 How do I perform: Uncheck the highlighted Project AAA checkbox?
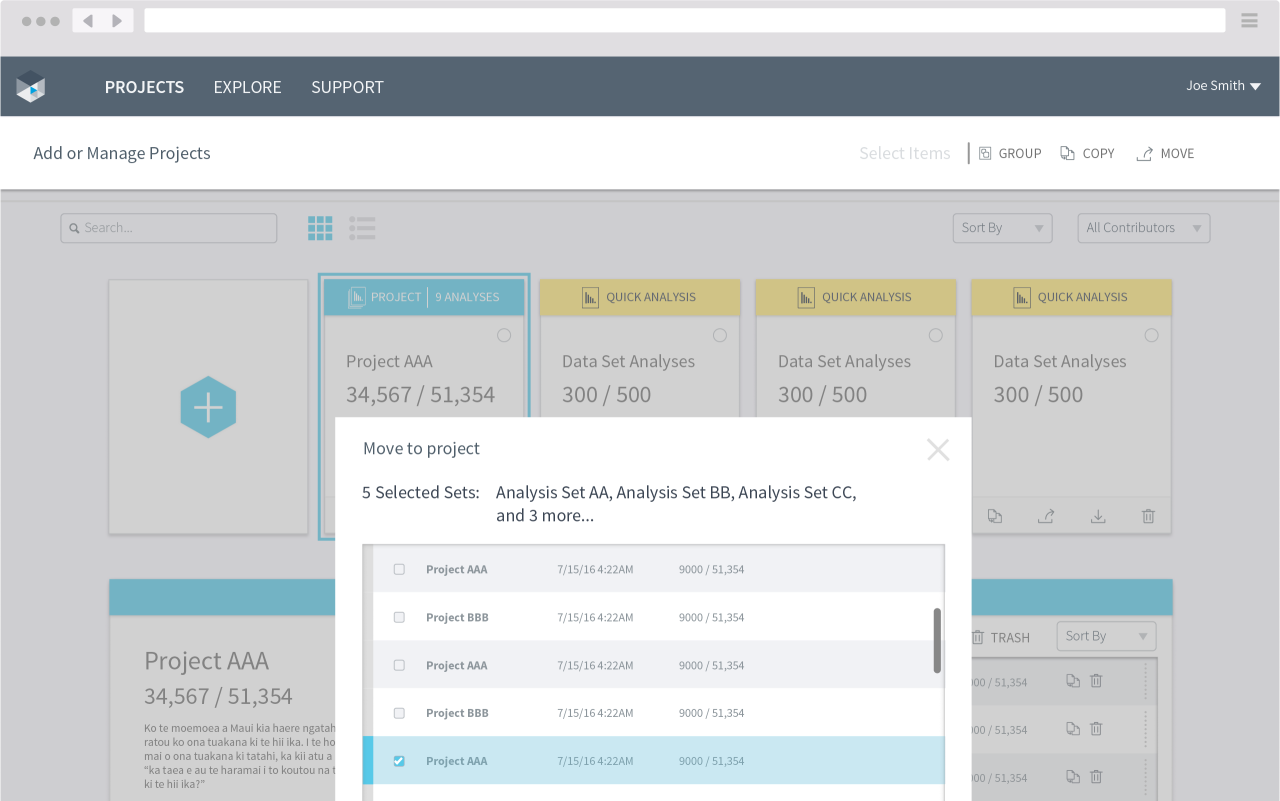[399, 761]
